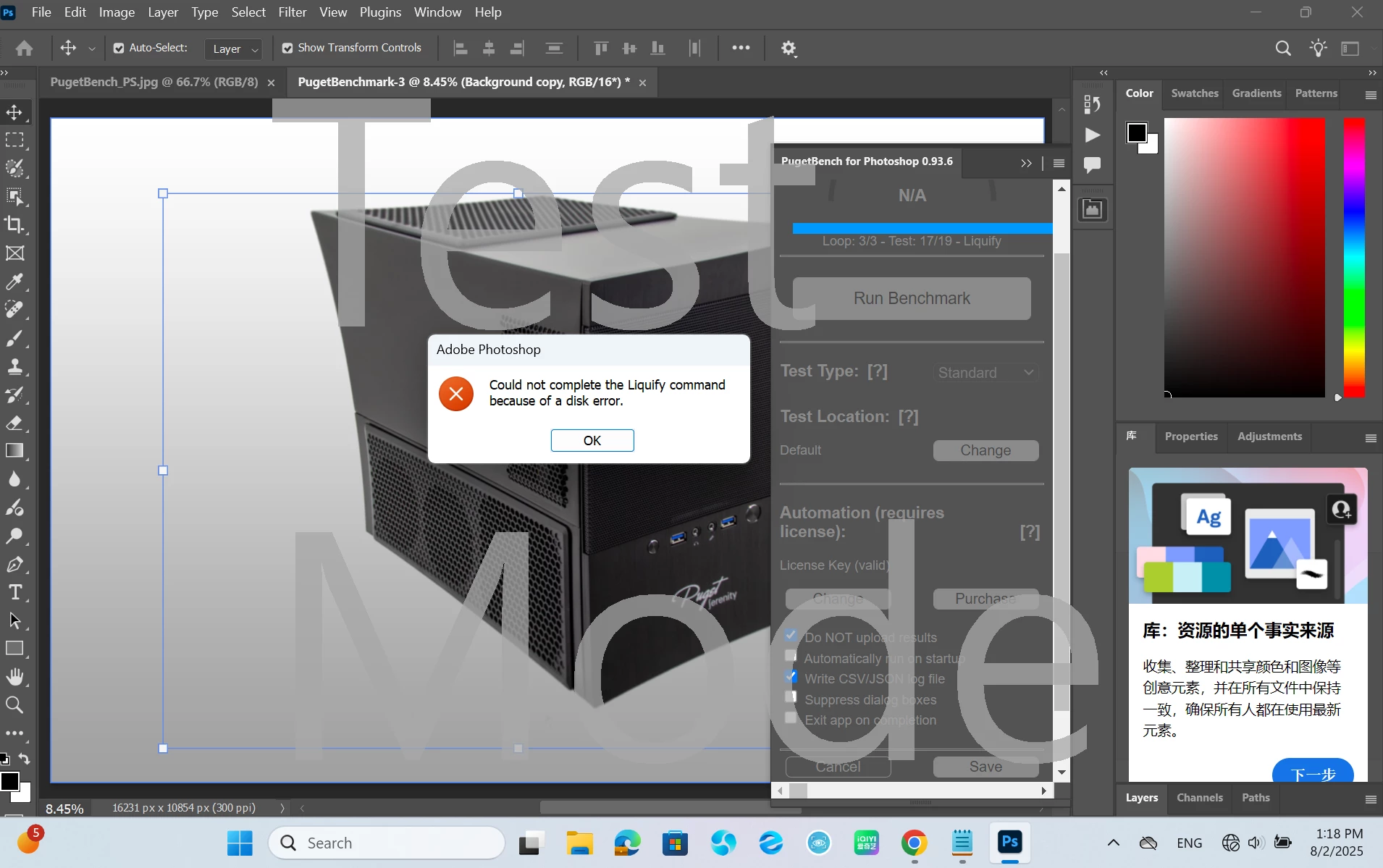Open the Comments panel icon
Screen dimensions: 1383x868
point(1093,164)
